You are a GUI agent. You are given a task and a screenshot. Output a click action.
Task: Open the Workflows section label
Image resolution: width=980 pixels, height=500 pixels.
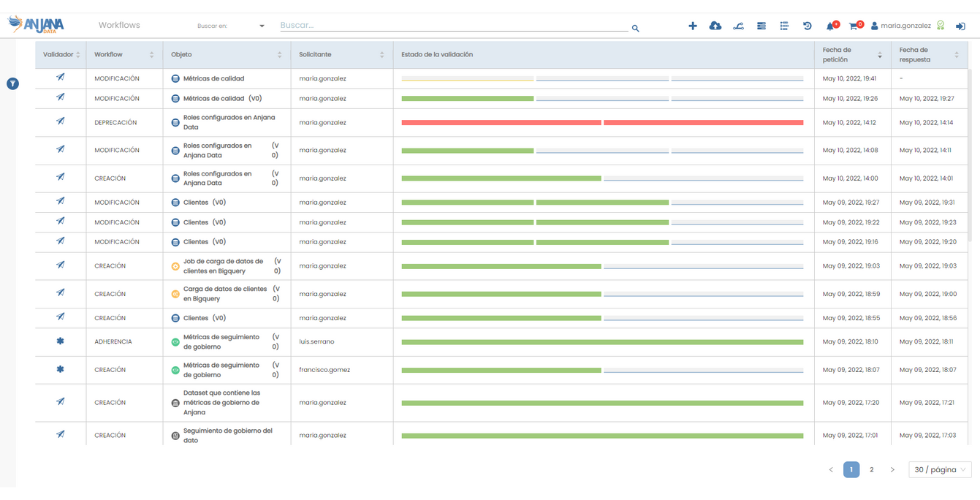(x=119, y=25)
